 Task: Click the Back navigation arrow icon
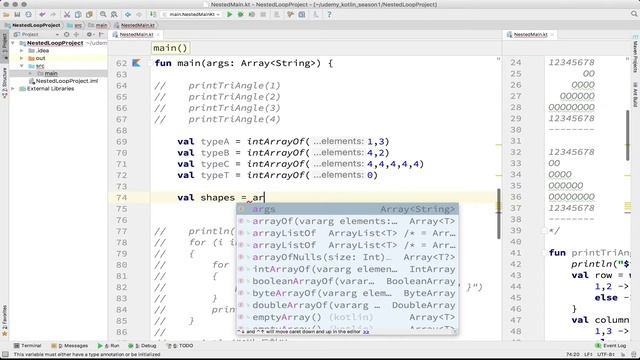pyautogui.click(x=128, y=14)
